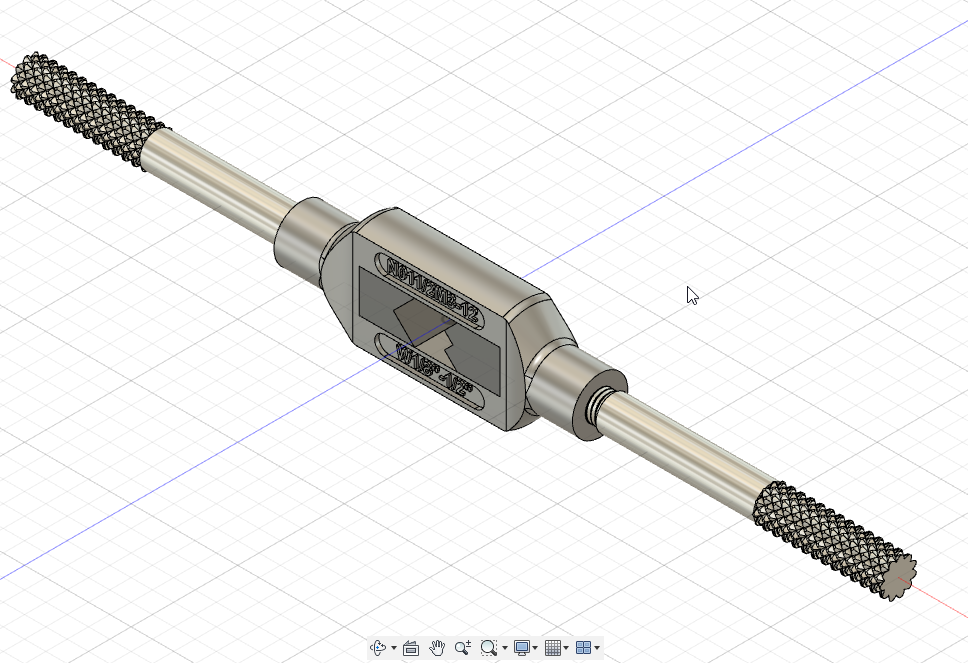The width and height of the screenshot is (968, 663).
Task: Click the Grid and Snaps icon
Action: click(553, 648)
